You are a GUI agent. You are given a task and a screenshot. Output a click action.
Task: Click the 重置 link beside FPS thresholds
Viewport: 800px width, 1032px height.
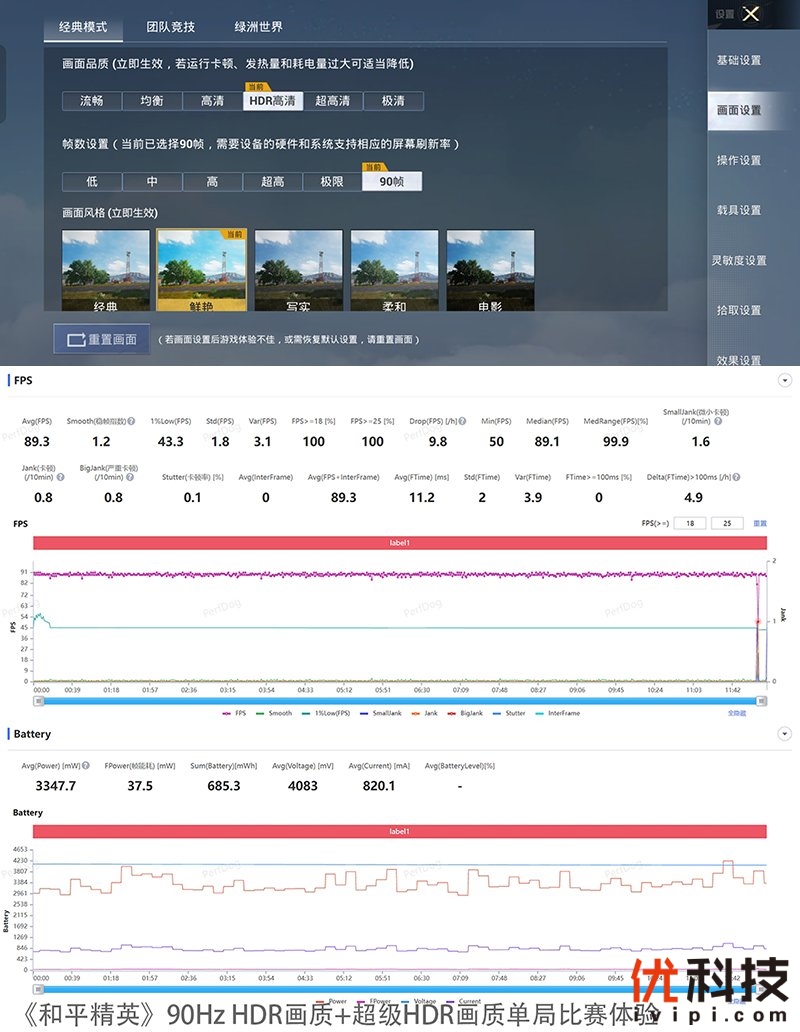(760, 523)
